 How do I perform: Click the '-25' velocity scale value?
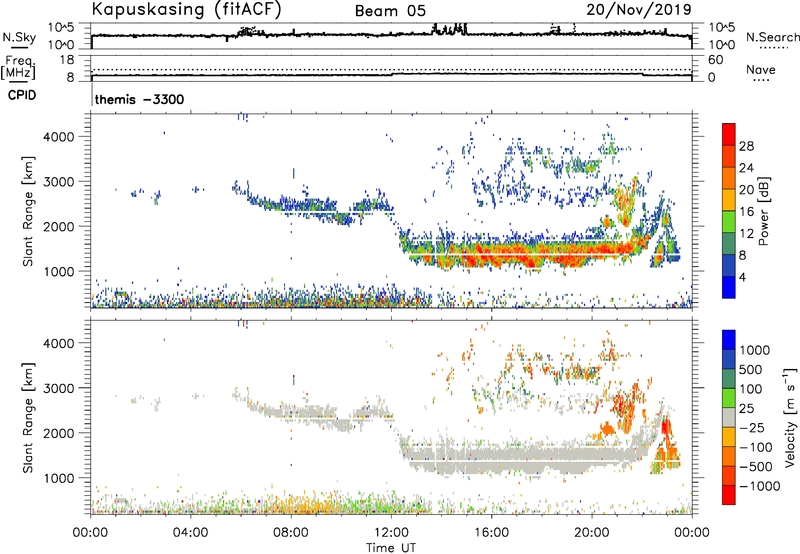[x=752, y=428]
